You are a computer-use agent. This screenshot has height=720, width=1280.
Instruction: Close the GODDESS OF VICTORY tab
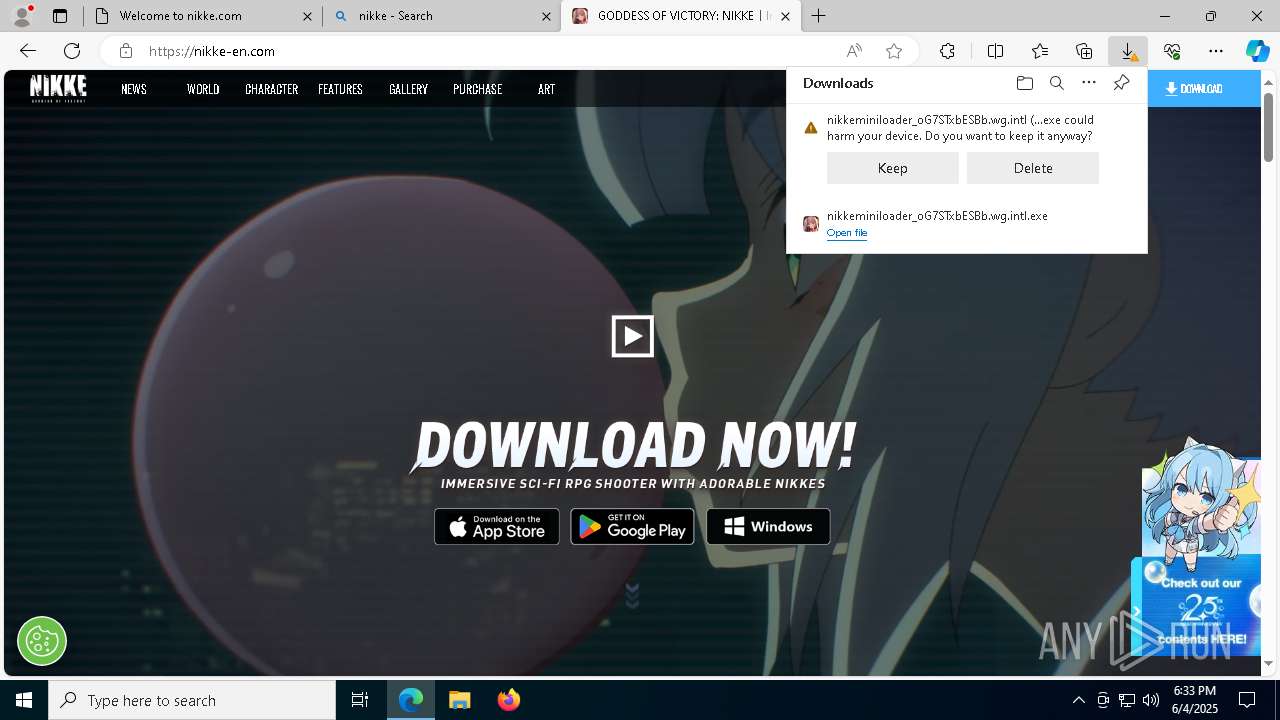coord(785,16)
